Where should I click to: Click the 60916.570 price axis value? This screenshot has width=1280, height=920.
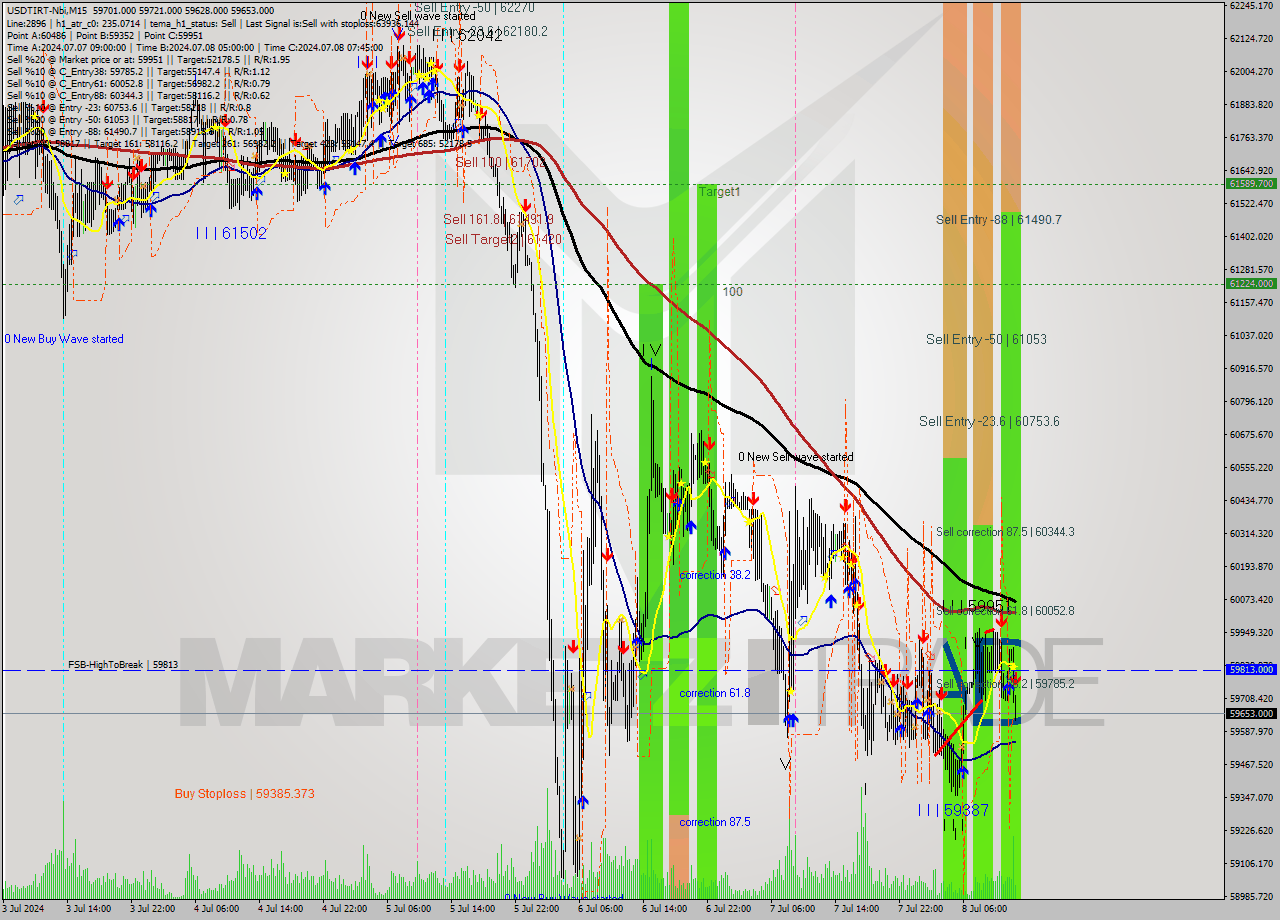click(x=1251, y=368)
